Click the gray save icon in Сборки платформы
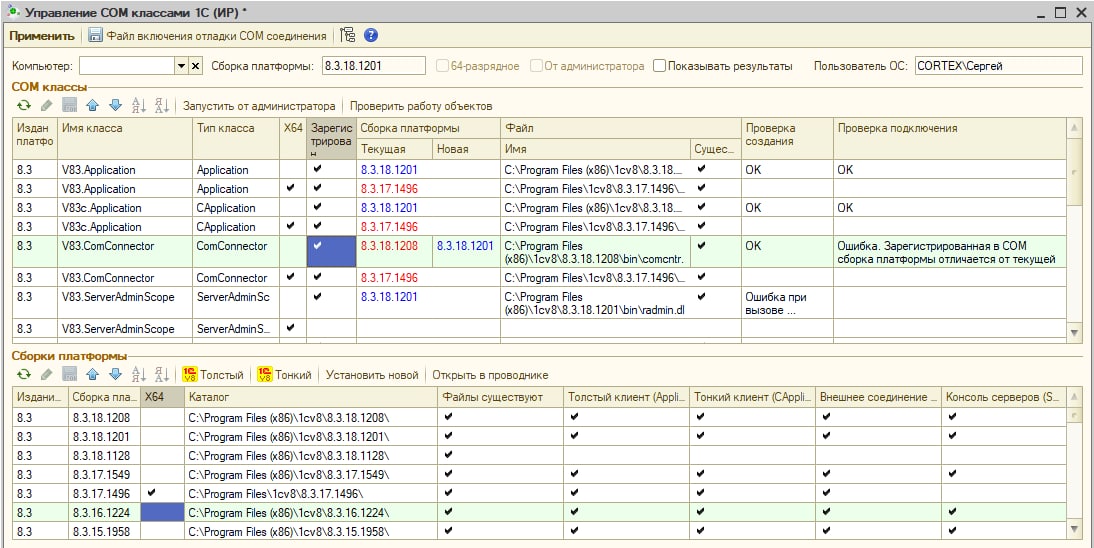The height and width of the screenshot is (548, 1094). (69, 375)
